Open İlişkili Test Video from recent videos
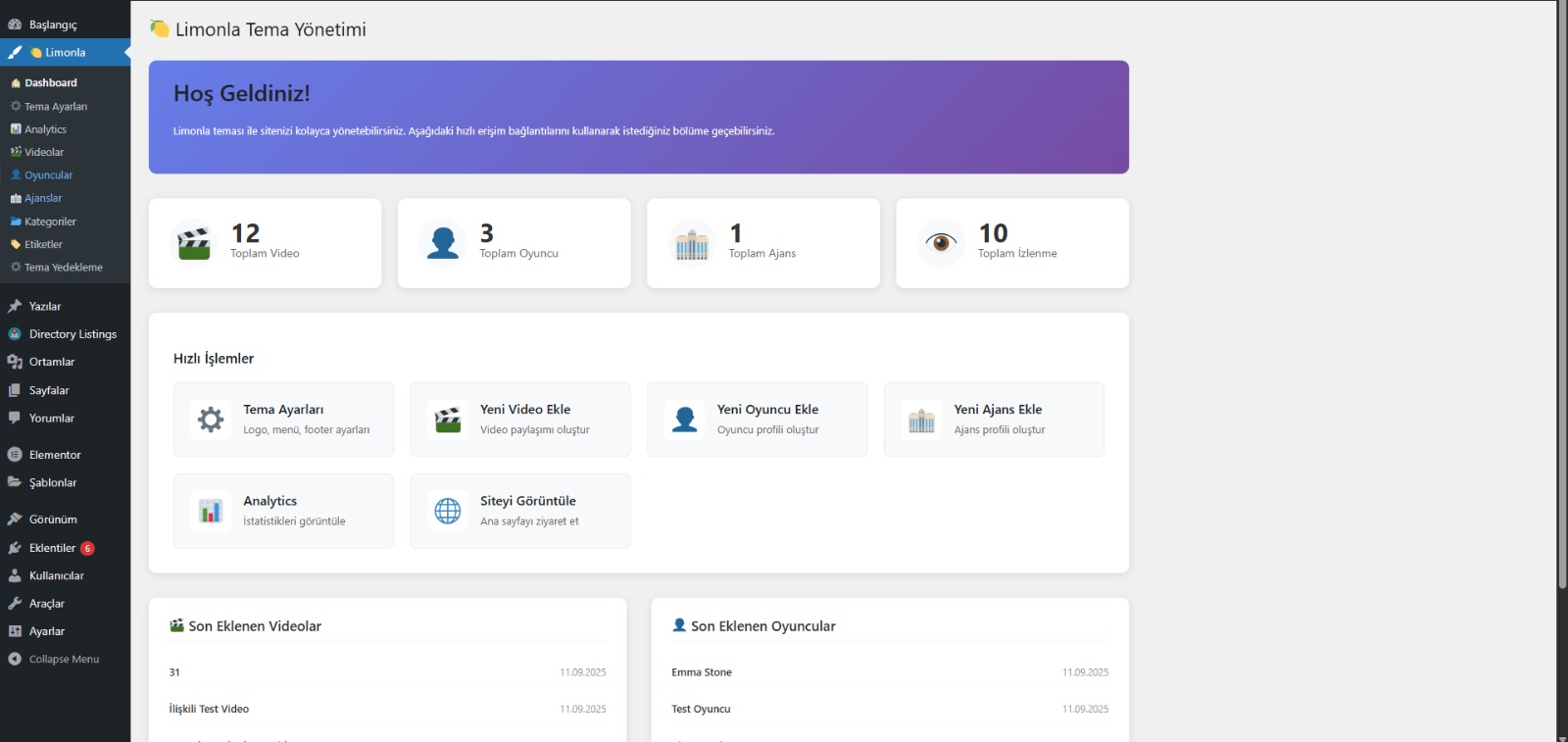Viewport: 1568px width, 742px height. point(209,709)
